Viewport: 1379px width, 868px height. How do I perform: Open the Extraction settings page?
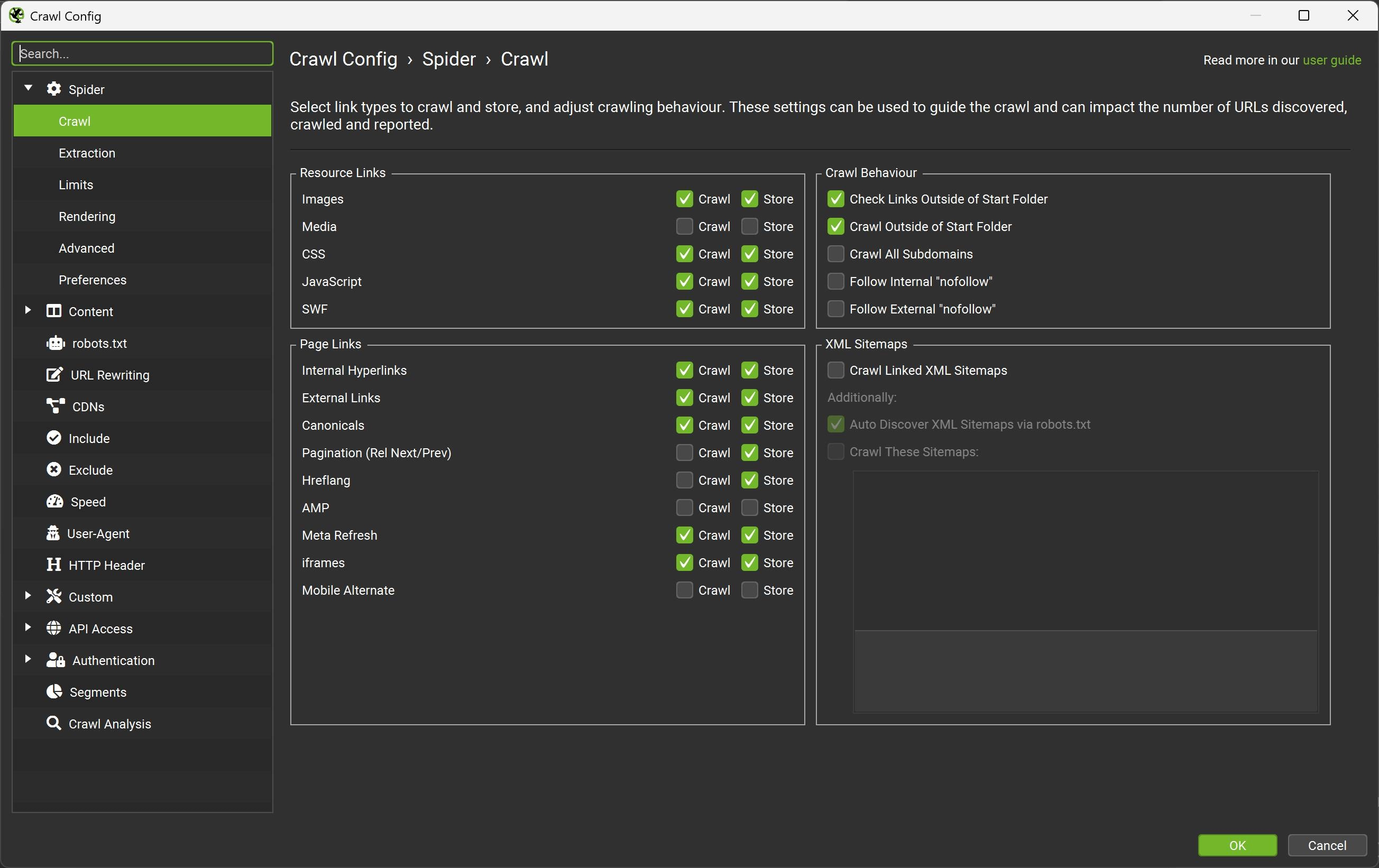pyautogui.click(x=87, y=153)
